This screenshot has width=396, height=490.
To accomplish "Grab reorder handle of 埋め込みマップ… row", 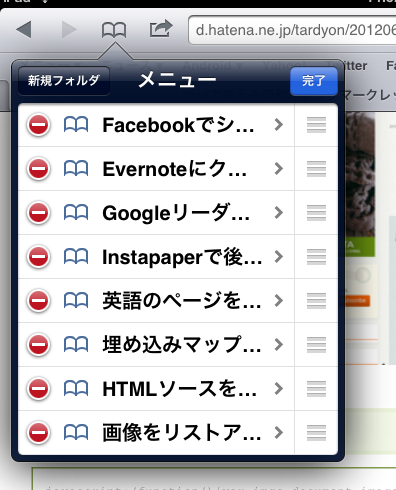I will point(316,345).
